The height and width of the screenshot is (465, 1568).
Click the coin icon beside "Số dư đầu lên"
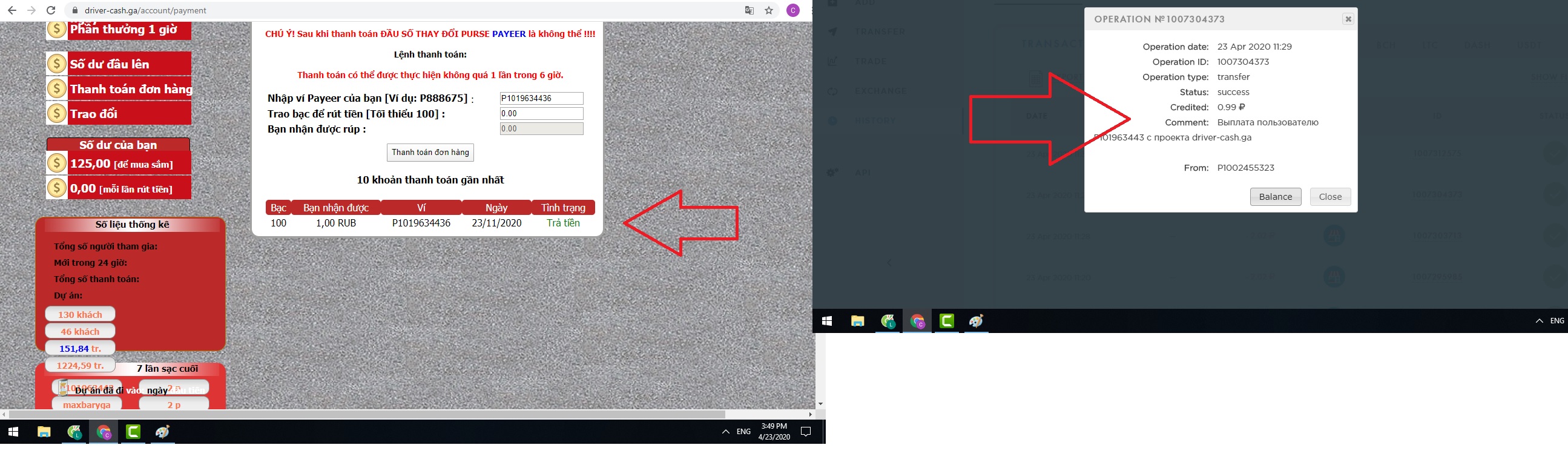tap(57, 64)
